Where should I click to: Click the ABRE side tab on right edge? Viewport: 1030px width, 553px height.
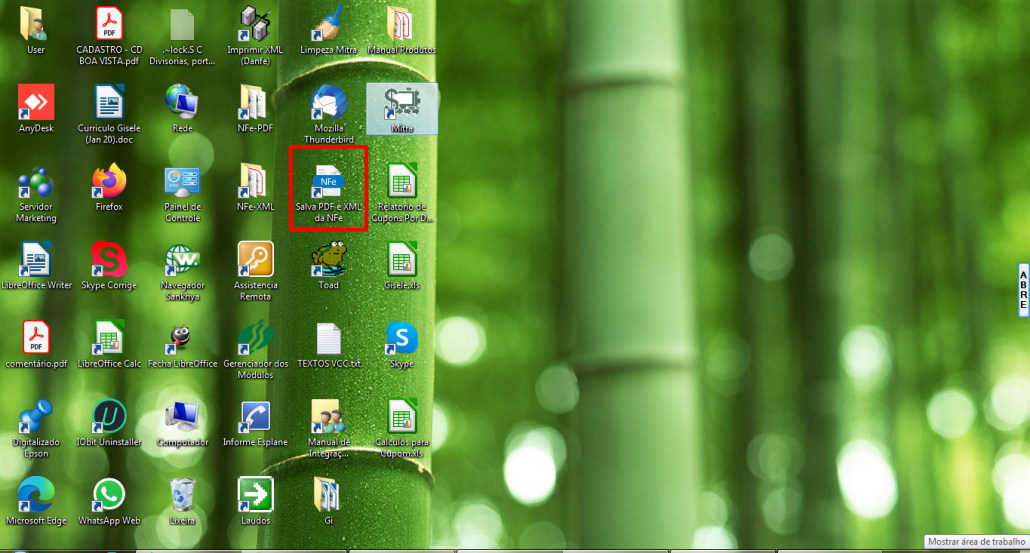click(1023, 291)
